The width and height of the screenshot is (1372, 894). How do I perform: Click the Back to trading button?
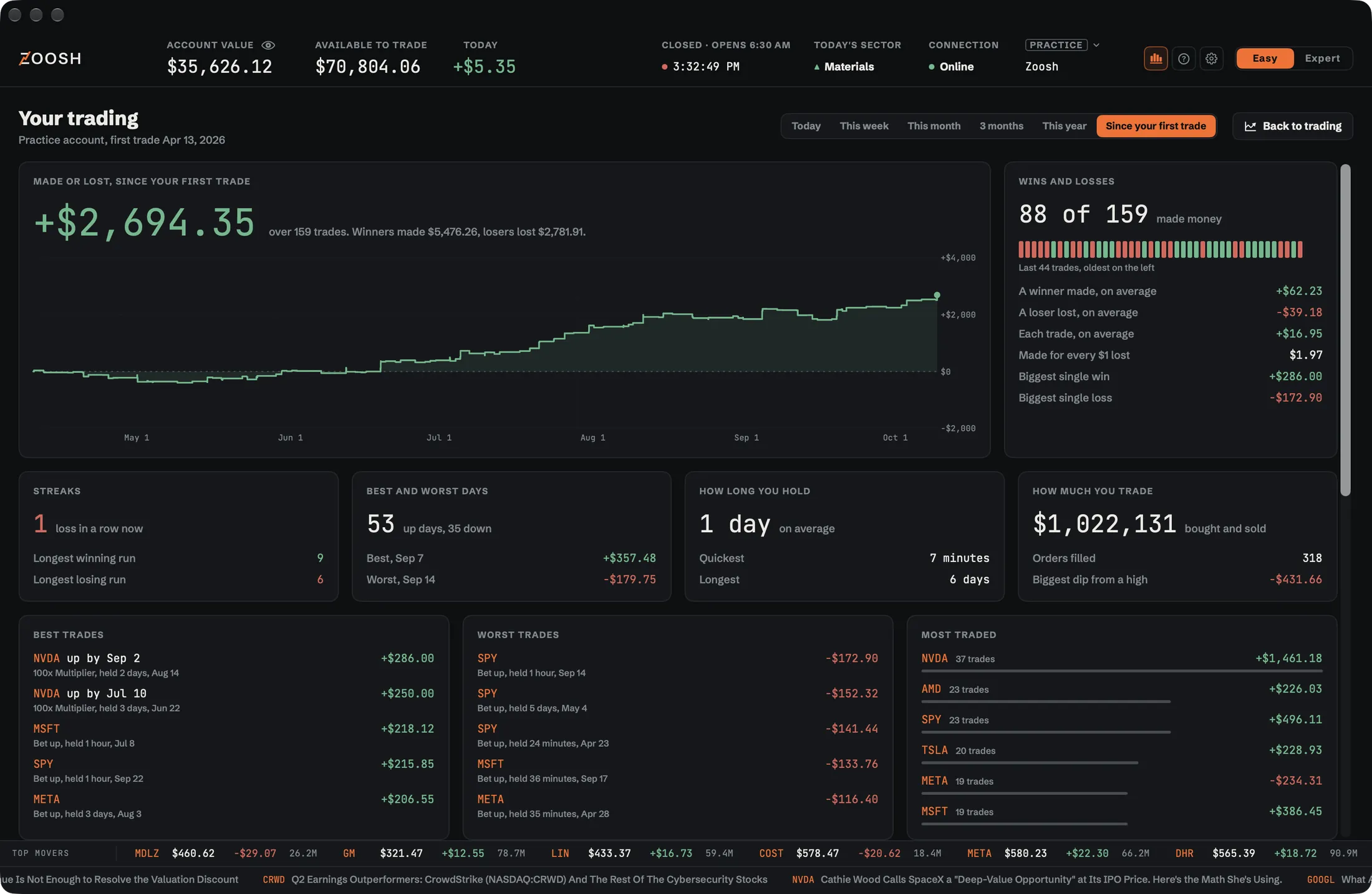[1292, 126]
